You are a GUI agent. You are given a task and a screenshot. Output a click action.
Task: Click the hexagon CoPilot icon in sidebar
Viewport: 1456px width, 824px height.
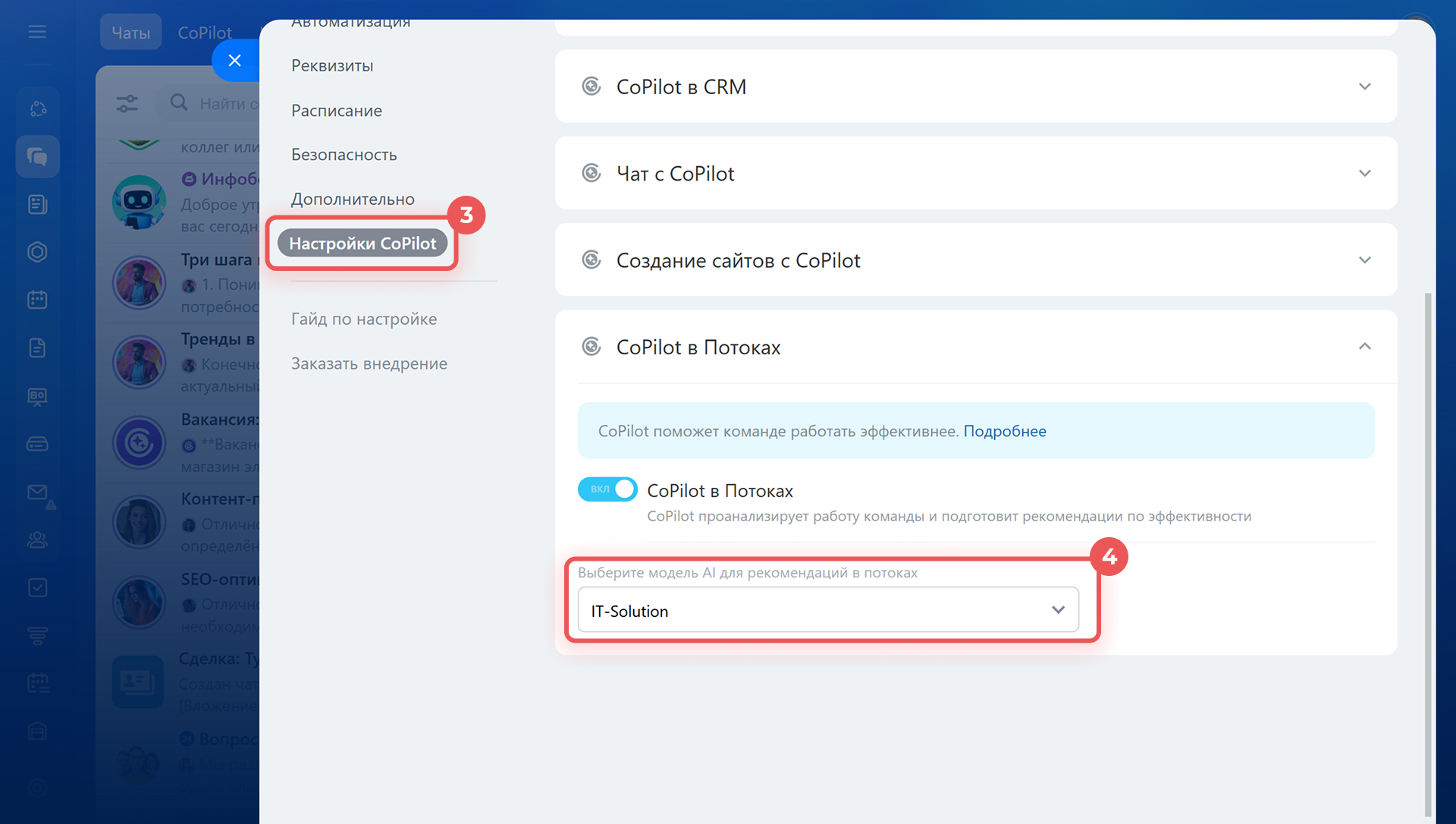37,252
